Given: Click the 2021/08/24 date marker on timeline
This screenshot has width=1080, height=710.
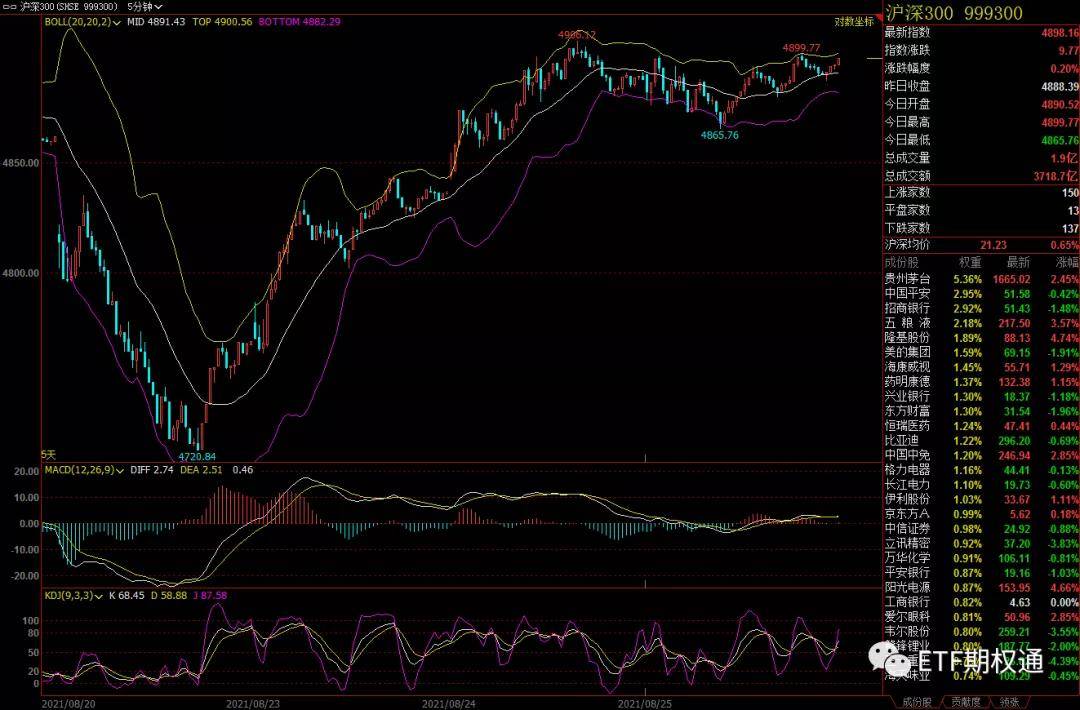Looking at the screenshot, I should pos(446,703).
